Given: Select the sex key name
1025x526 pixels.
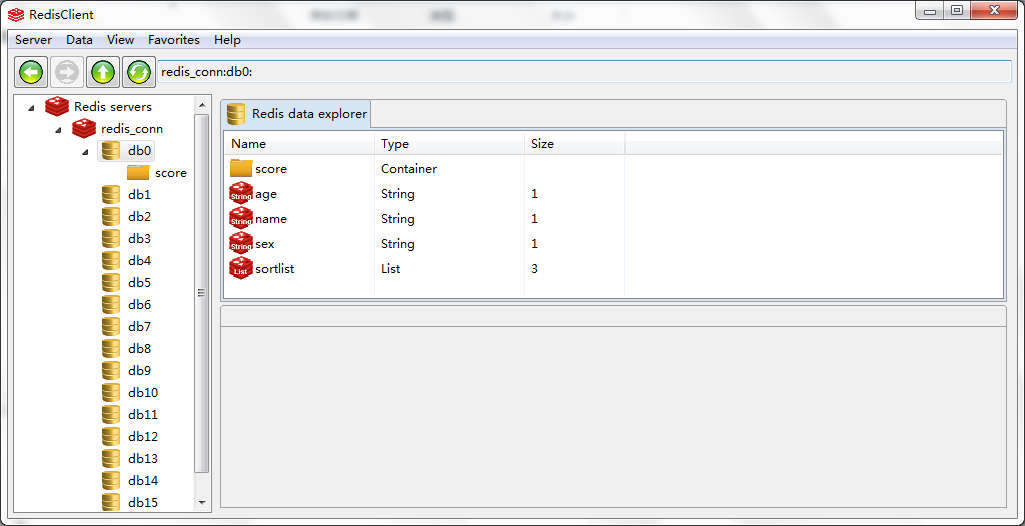Looking at the screenshot, I should pos(265,244).
